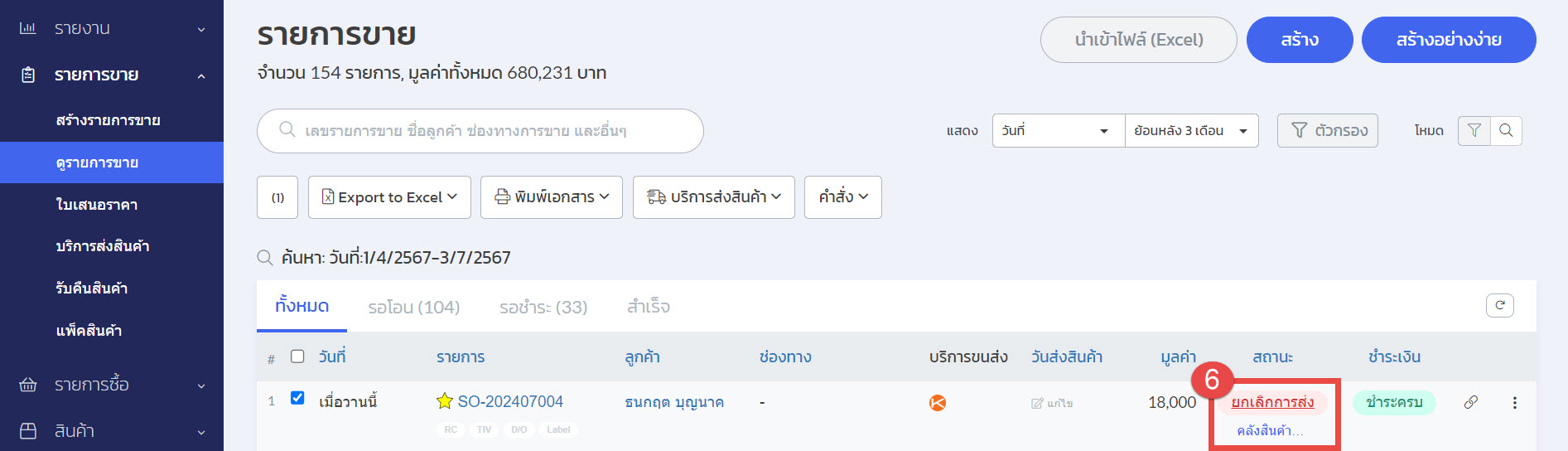1568x451 pixels.
Task: Click the สร้างอย่างง่าย button
Action: coord(1449,40)
